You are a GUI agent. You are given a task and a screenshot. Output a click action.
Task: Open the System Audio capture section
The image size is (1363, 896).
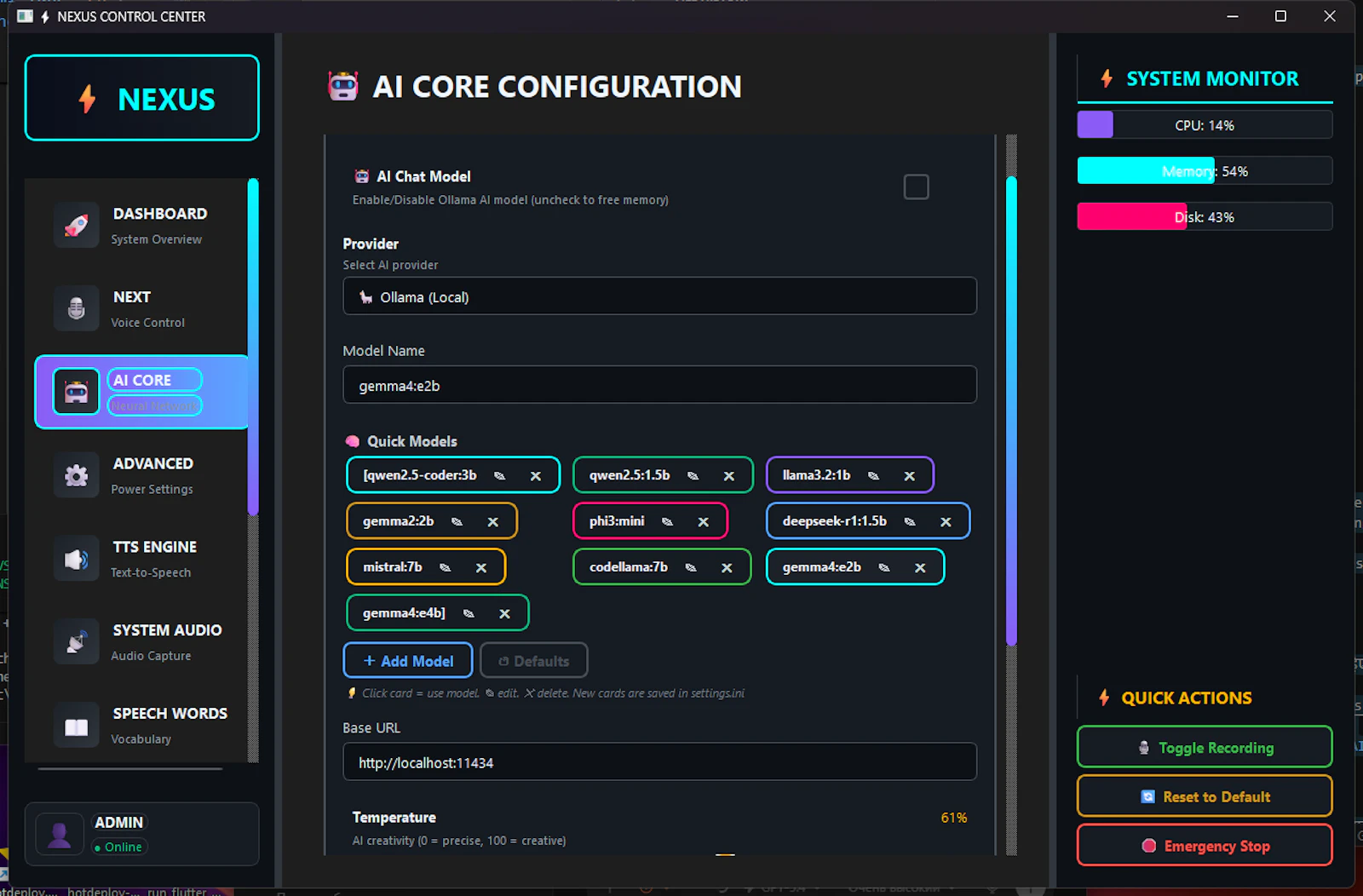141,642
